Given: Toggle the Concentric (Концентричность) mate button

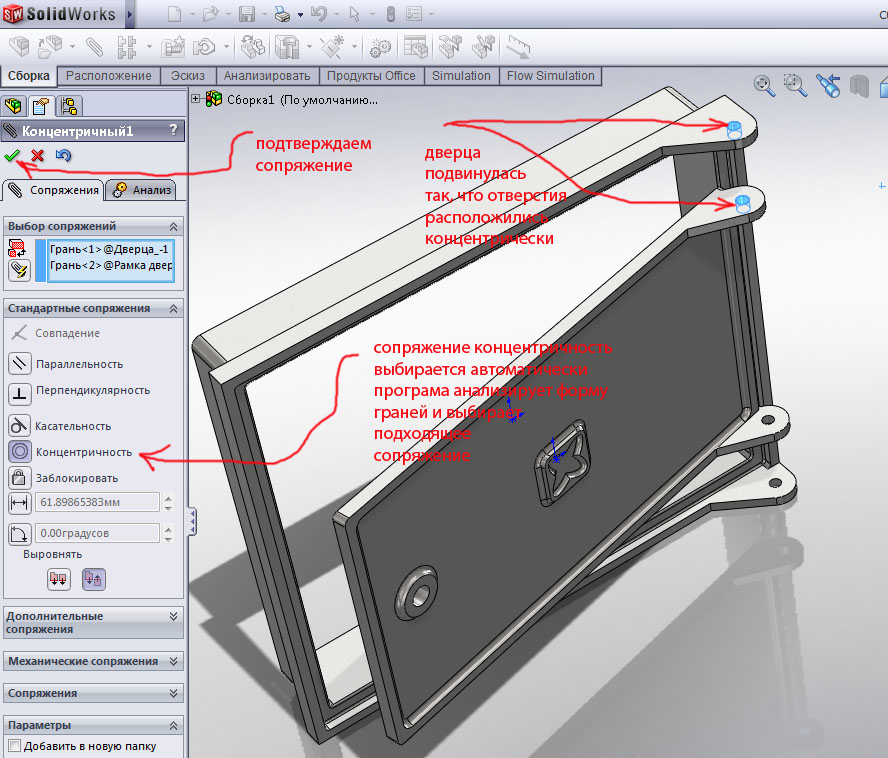Looking at the screenshot, I should (19, 452).
